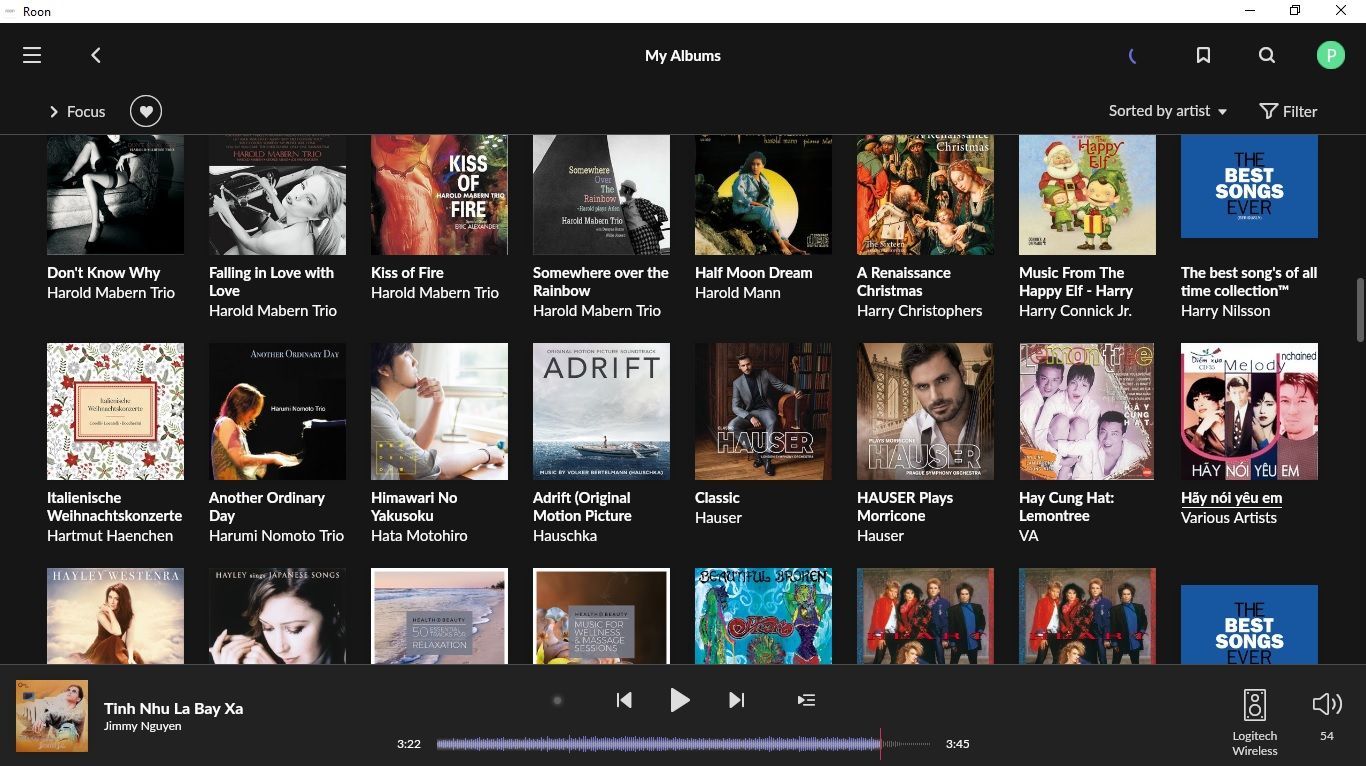Click the Roon Radio dot indicator
Image resolution: width=1366 pixels, height=766 pixels.
(x=558, y=700)
